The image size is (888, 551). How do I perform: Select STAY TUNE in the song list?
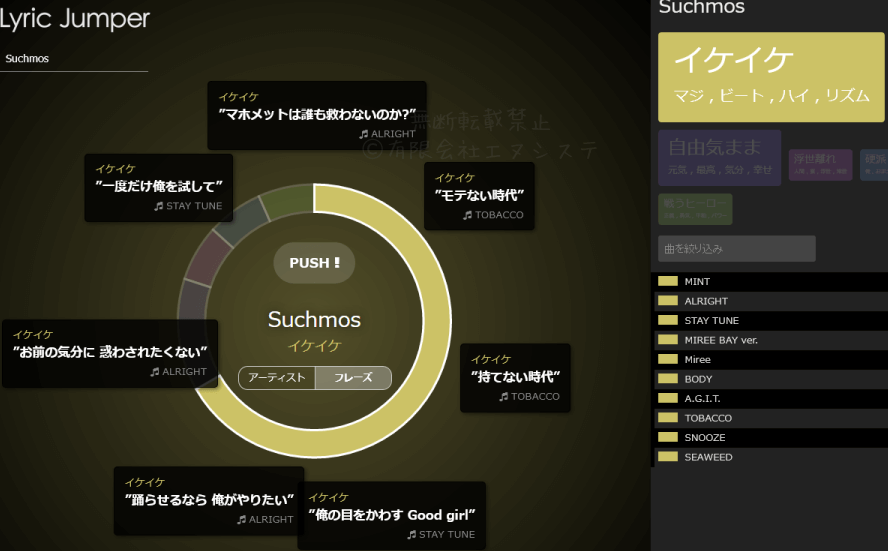tap(771, 321)
